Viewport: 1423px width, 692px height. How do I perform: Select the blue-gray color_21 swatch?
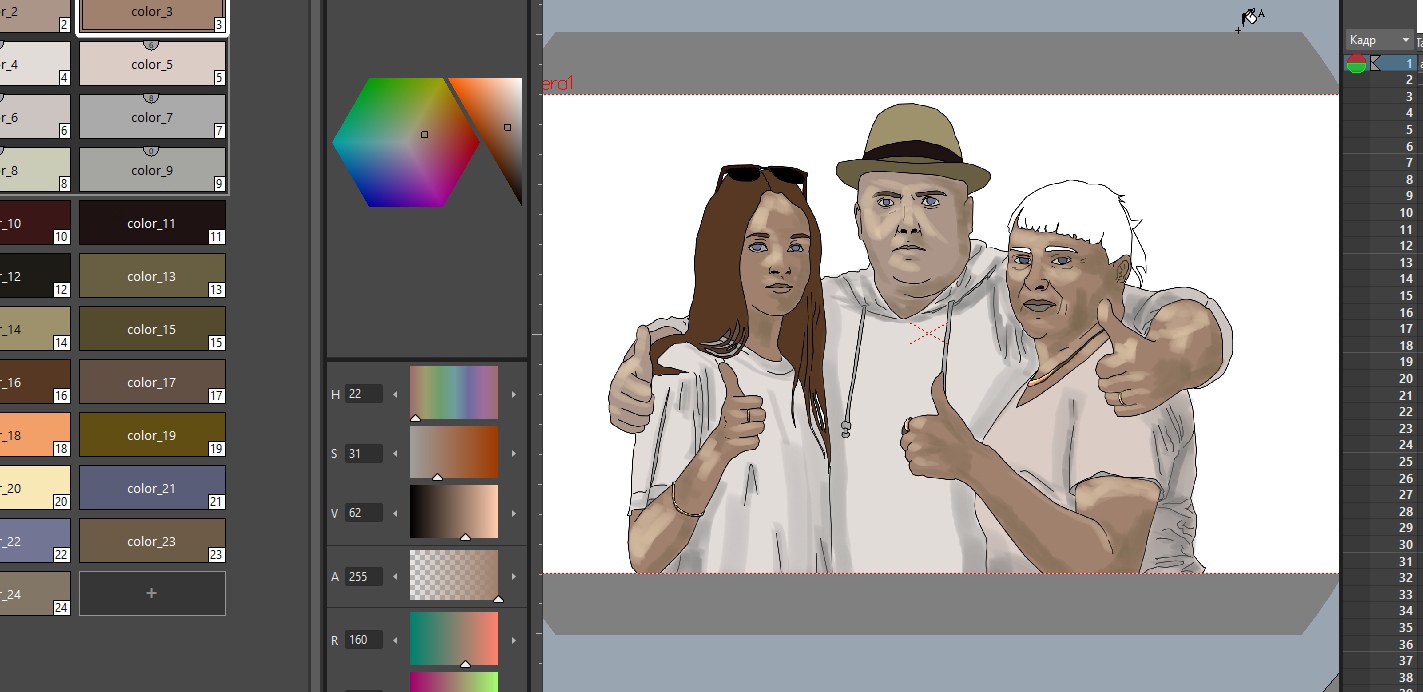[152, 488]
